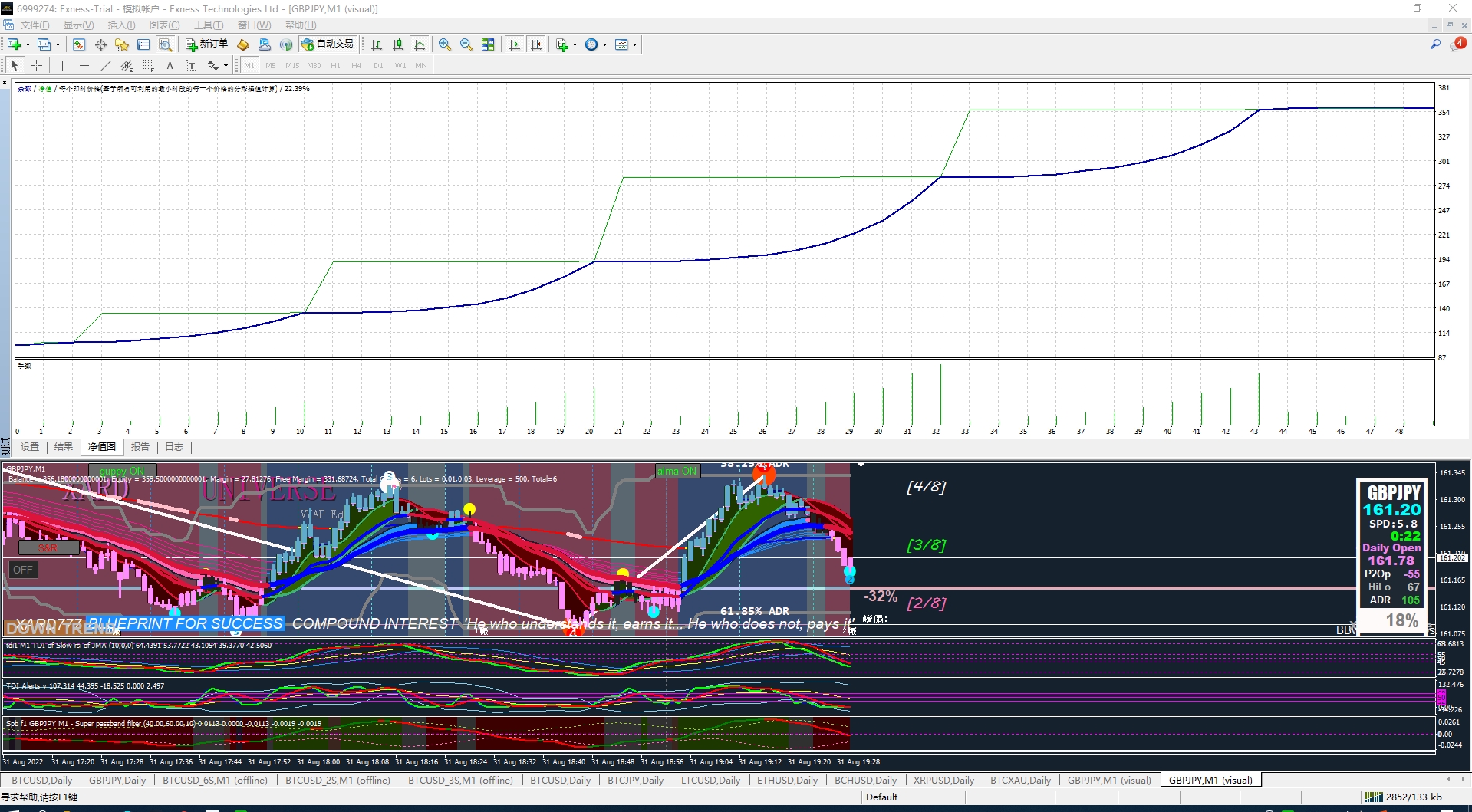Open the BTCUSD,Daily chart tab
Screen dimensions: 1472x812
point(41,781)
